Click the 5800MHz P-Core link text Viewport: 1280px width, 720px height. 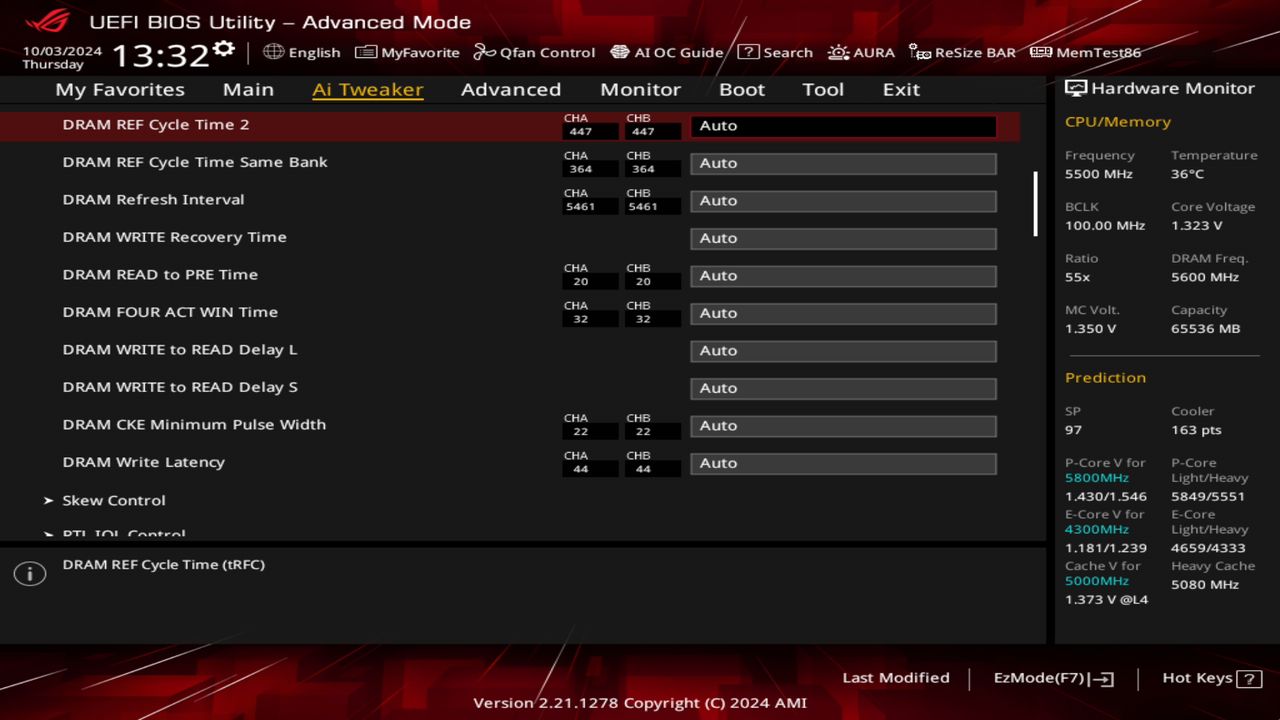tap(1097, 478)
